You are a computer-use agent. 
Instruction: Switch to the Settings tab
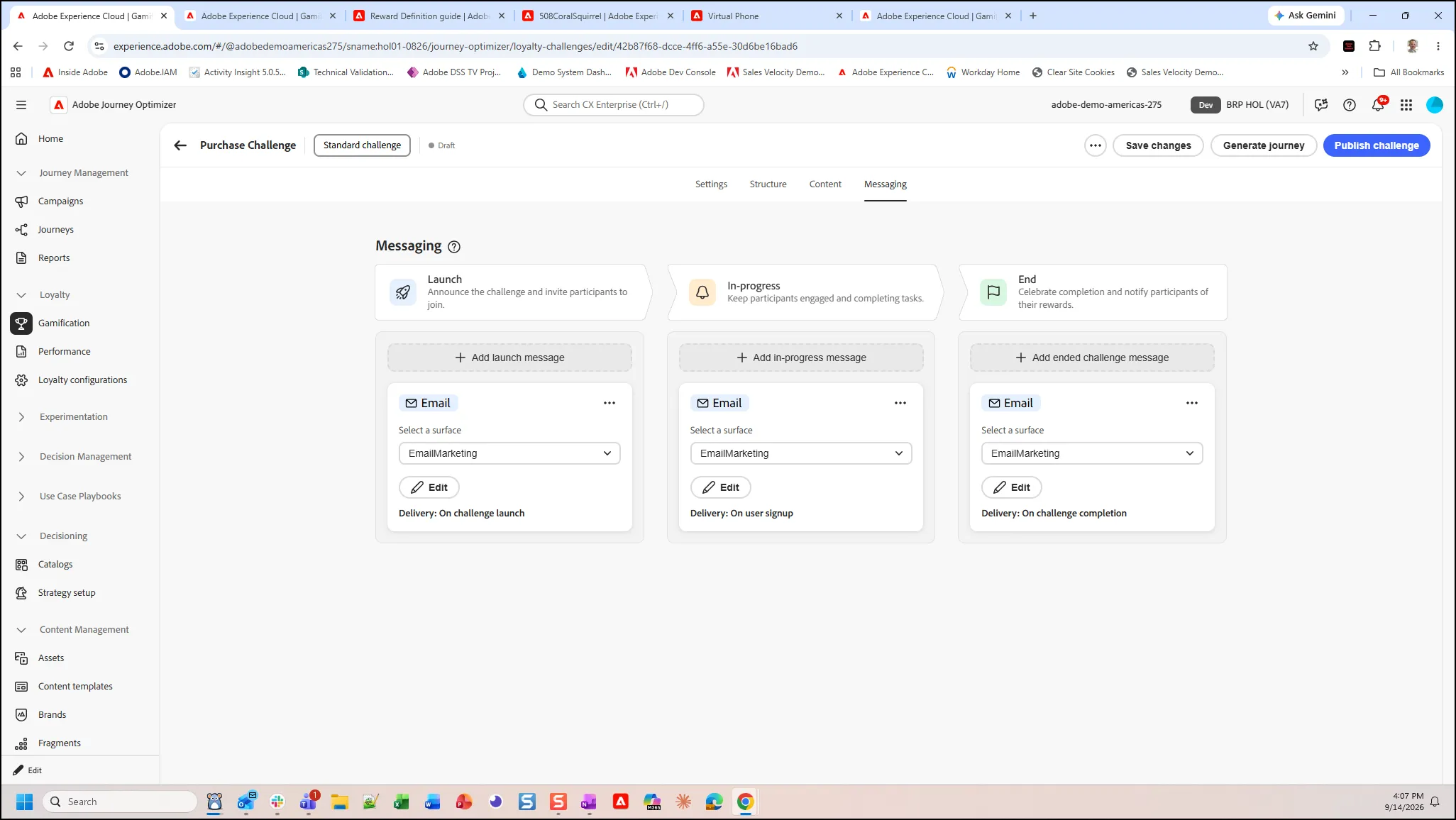[x=711, y=184]
